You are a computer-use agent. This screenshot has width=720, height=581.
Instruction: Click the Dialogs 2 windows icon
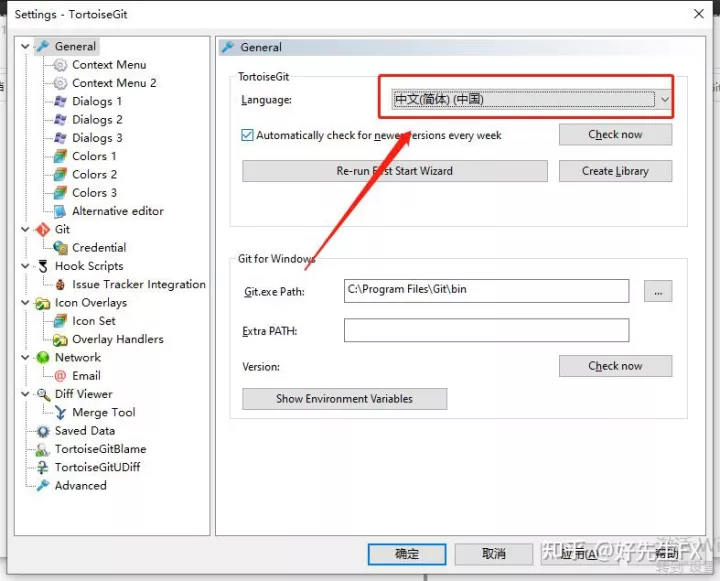click(x=60, y=120)
